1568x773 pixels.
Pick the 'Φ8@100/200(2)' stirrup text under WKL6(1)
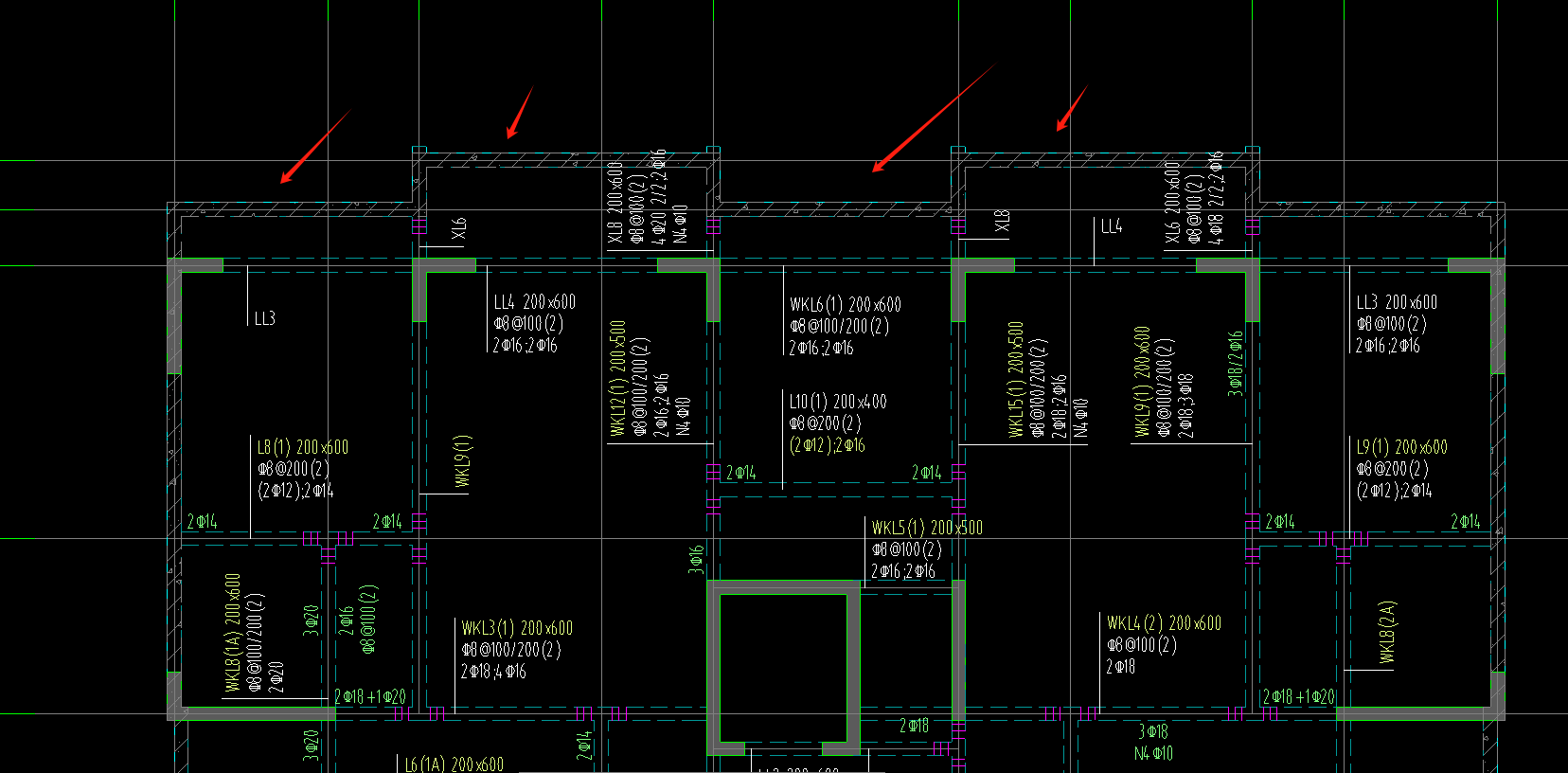pos(840,327)
